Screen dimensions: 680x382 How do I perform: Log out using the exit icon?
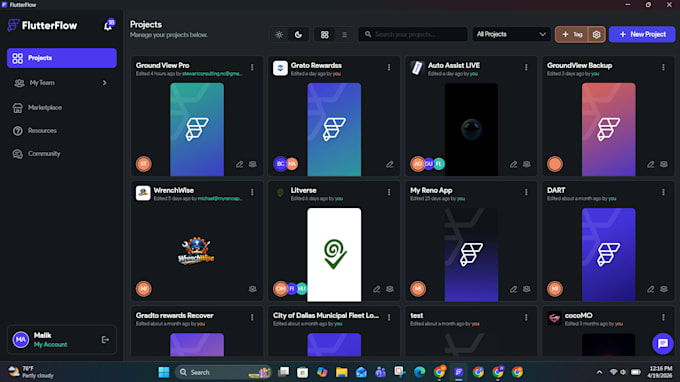pyautogui.click(x=105, y=340)
